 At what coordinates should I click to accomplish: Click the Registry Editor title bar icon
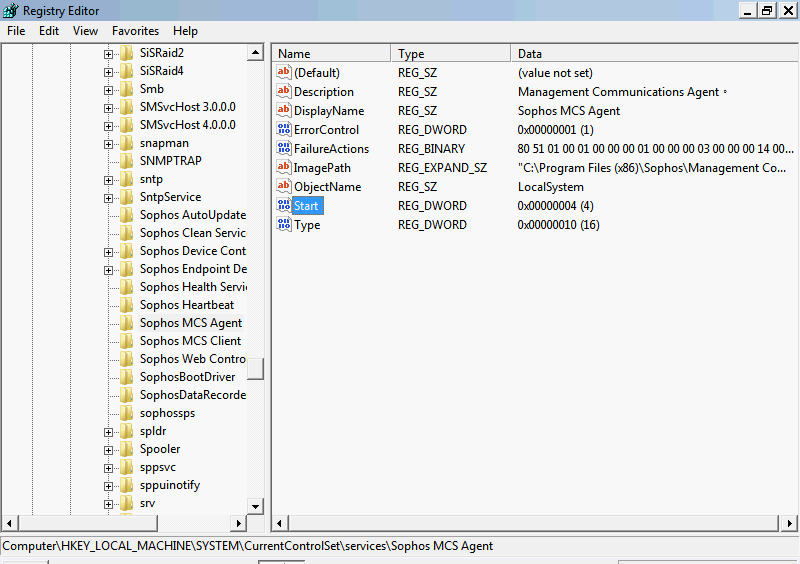[10, 10]
